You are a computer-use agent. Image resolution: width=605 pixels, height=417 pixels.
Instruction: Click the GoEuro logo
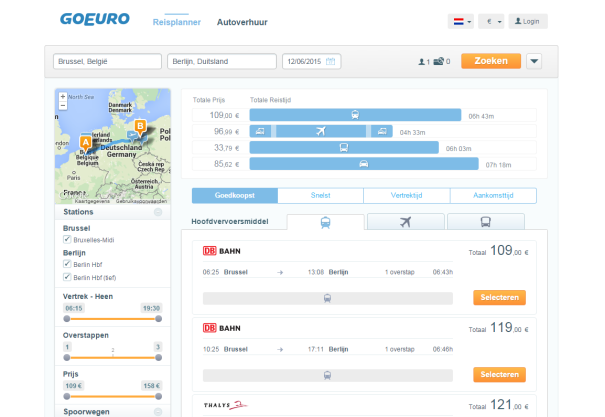pyautogui.click(x=95, y=19)
